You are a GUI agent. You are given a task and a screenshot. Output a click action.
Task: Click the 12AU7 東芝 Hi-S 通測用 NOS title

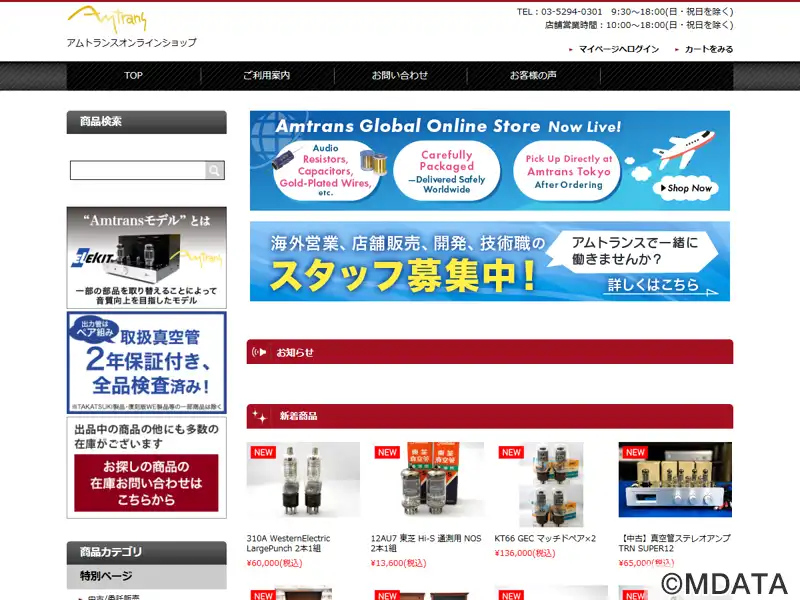[426, 543]
